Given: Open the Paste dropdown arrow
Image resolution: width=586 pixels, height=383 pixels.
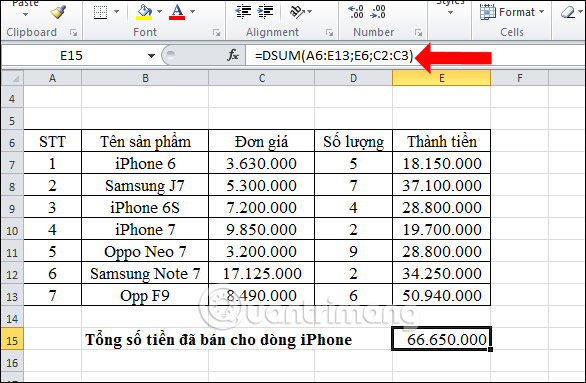Looking at the screenshot, I should tap(25, 15).
